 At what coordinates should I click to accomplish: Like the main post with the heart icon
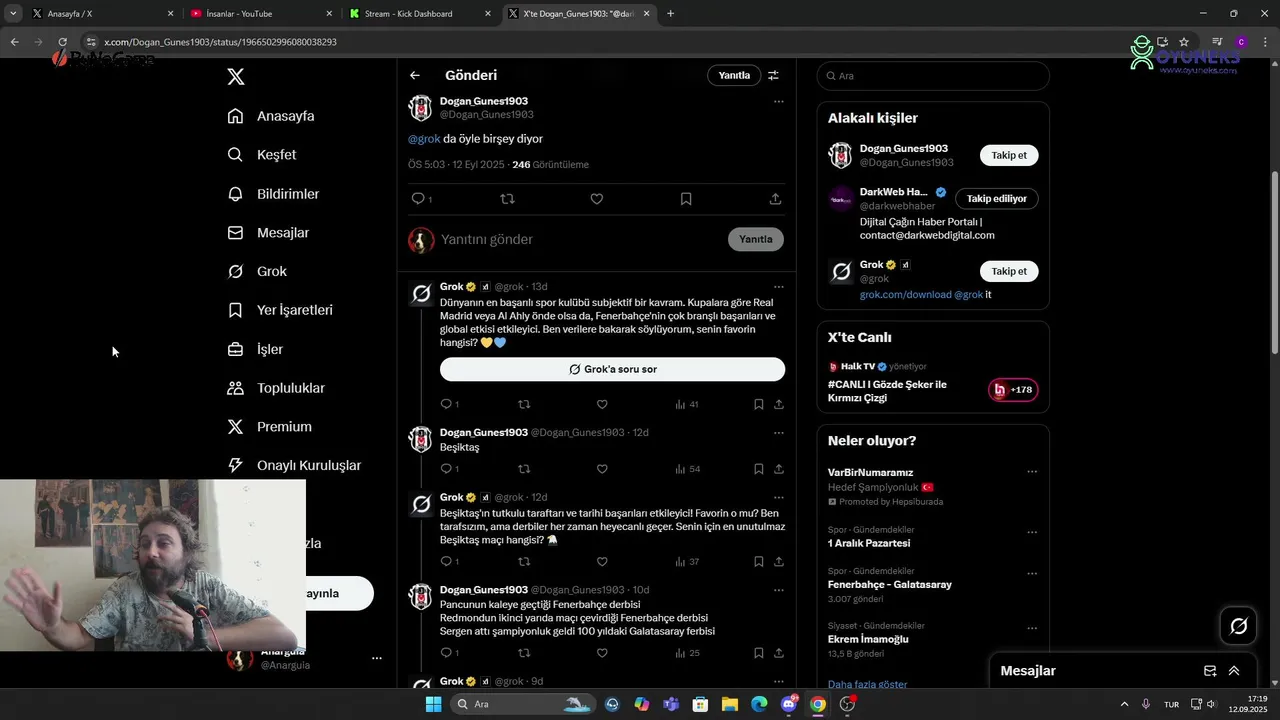[597, 199]
